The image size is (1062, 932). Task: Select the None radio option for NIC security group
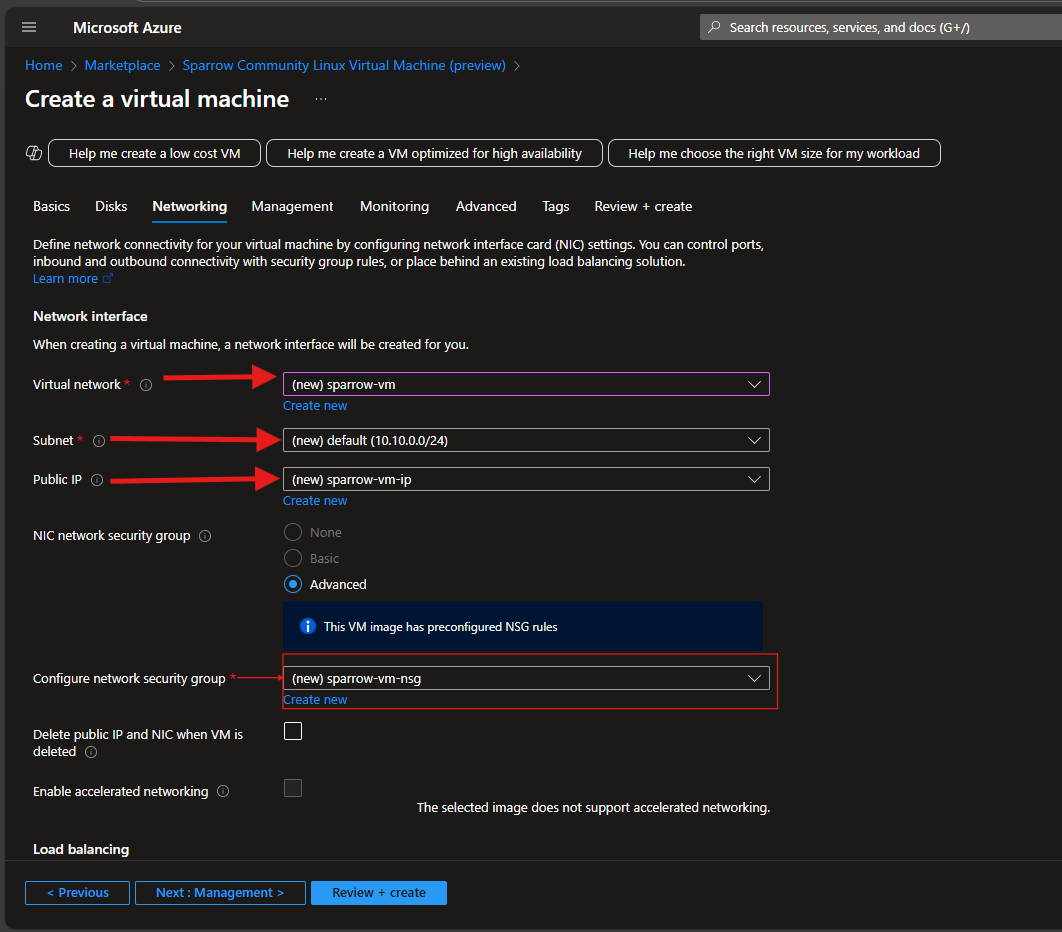click(x=293, y=532)
